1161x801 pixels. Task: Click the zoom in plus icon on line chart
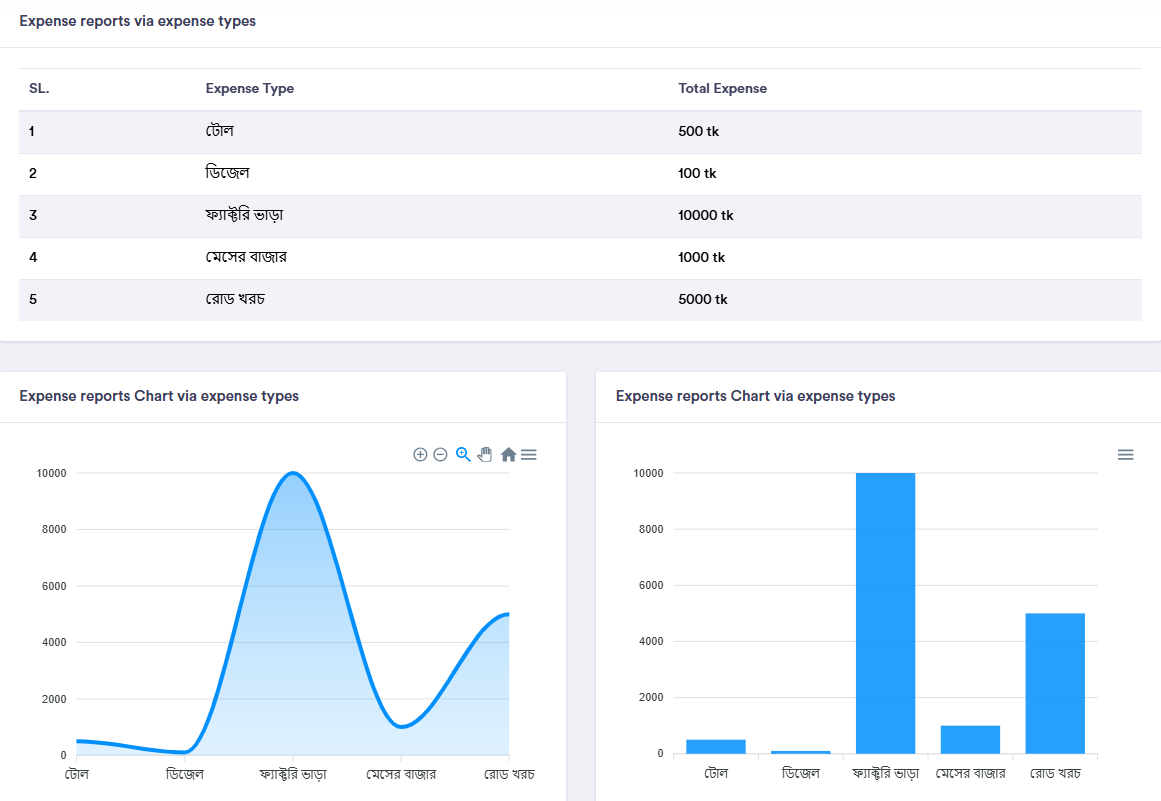[420, 455]
